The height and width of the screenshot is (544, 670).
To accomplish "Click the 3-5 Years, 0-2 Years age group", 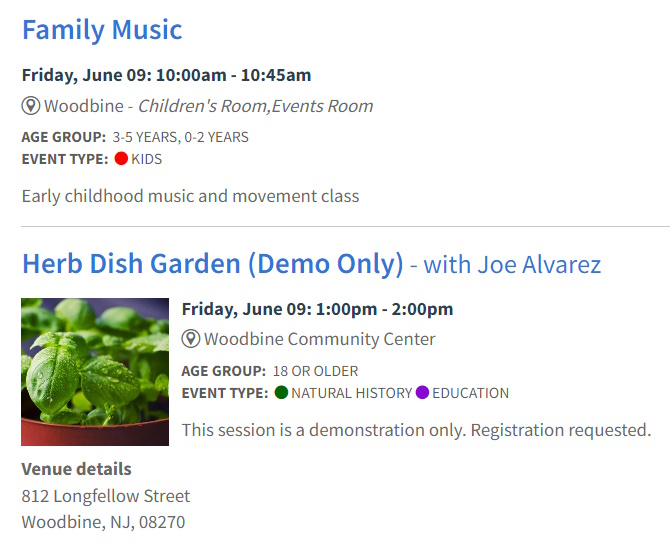I will click(x=180, y=137).
